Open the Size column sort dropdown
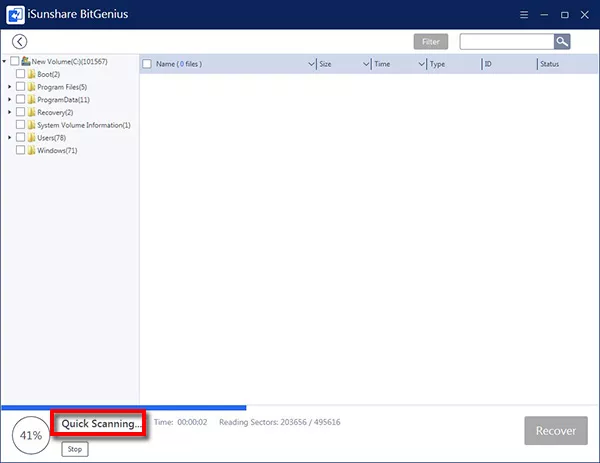 point(366,64)
